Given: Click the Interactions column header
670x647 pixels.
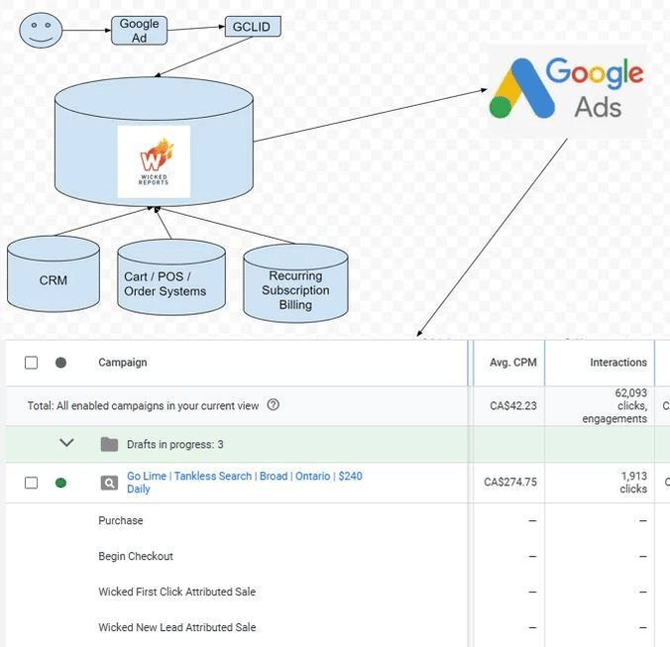Looking at the screenshot, I should pos(618,363).
